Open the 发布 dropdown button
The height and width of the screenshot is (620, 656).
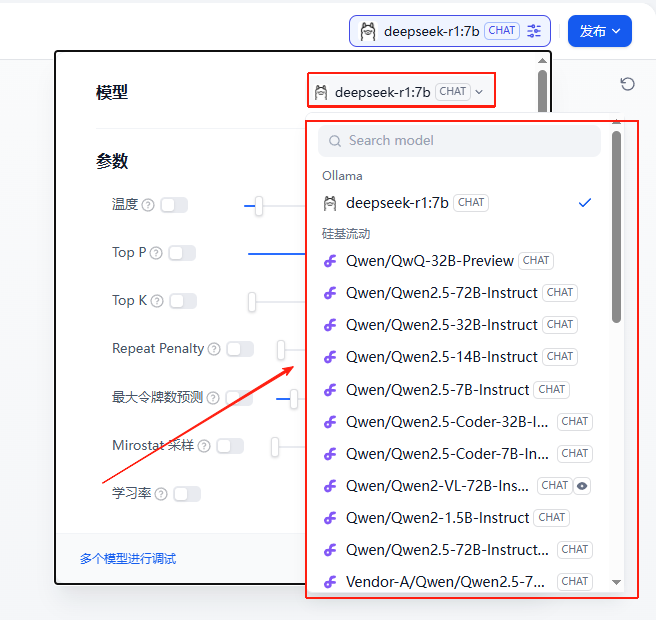point(600,31)
